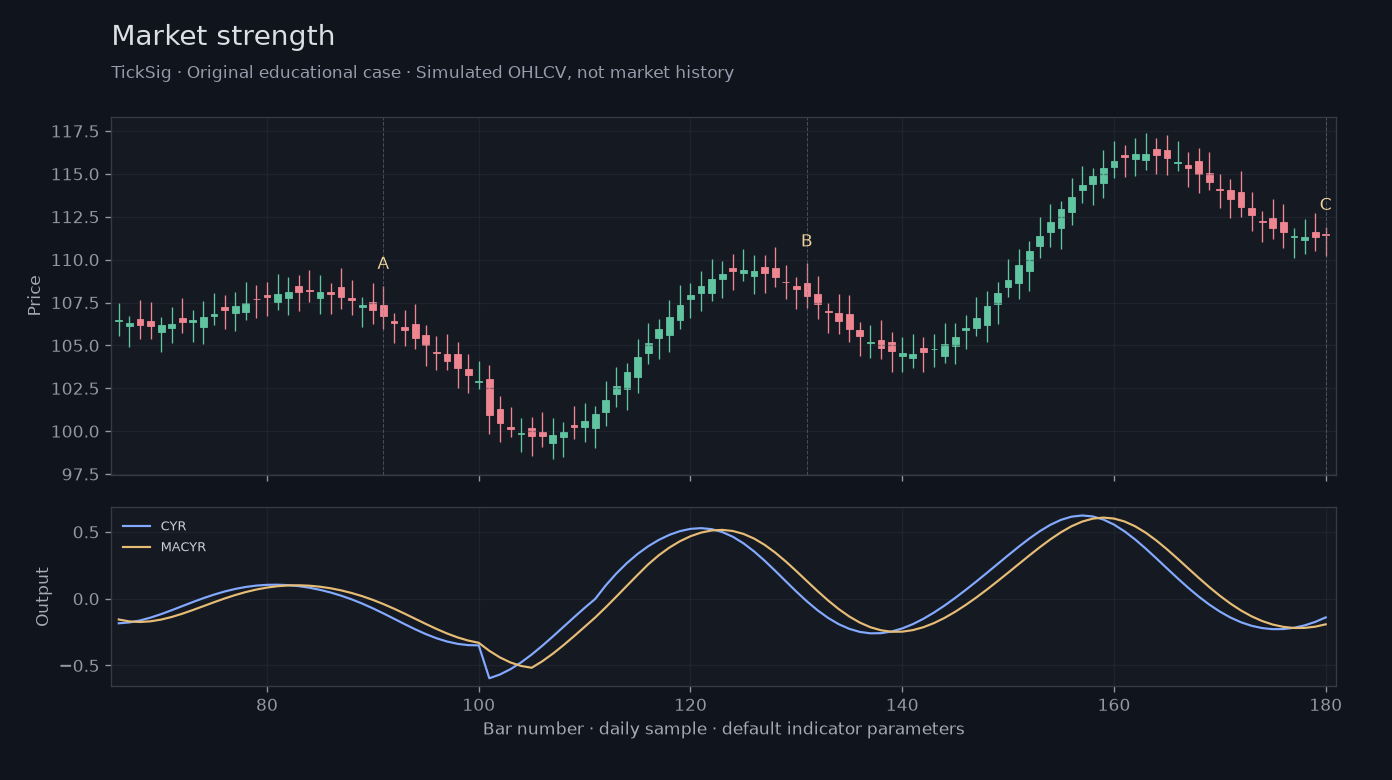Viewport: 1392px width, 780px height.
Task: Click the 105.0 price tick label
Action: [76, 346]
